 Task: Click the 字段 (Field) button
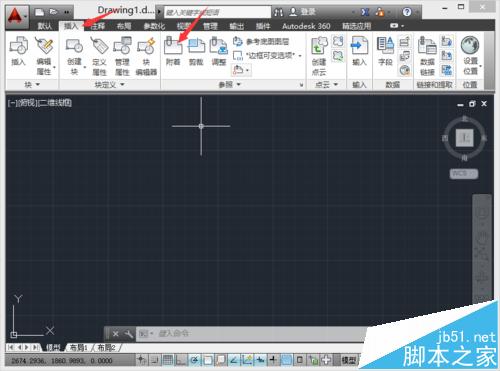point(385,51)
